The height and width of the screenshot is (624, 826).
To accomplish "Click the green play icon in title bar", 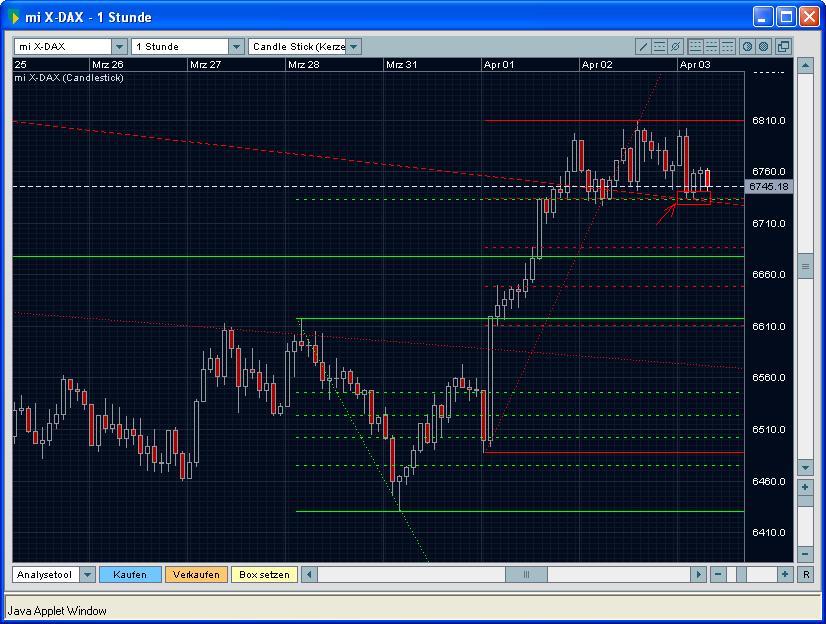I will pyautogui.click(x=16, y=18).
